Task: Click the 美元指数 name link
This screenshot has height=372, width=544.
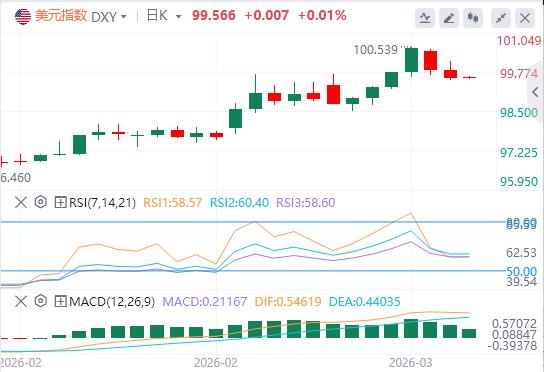Action: [61, 16]
